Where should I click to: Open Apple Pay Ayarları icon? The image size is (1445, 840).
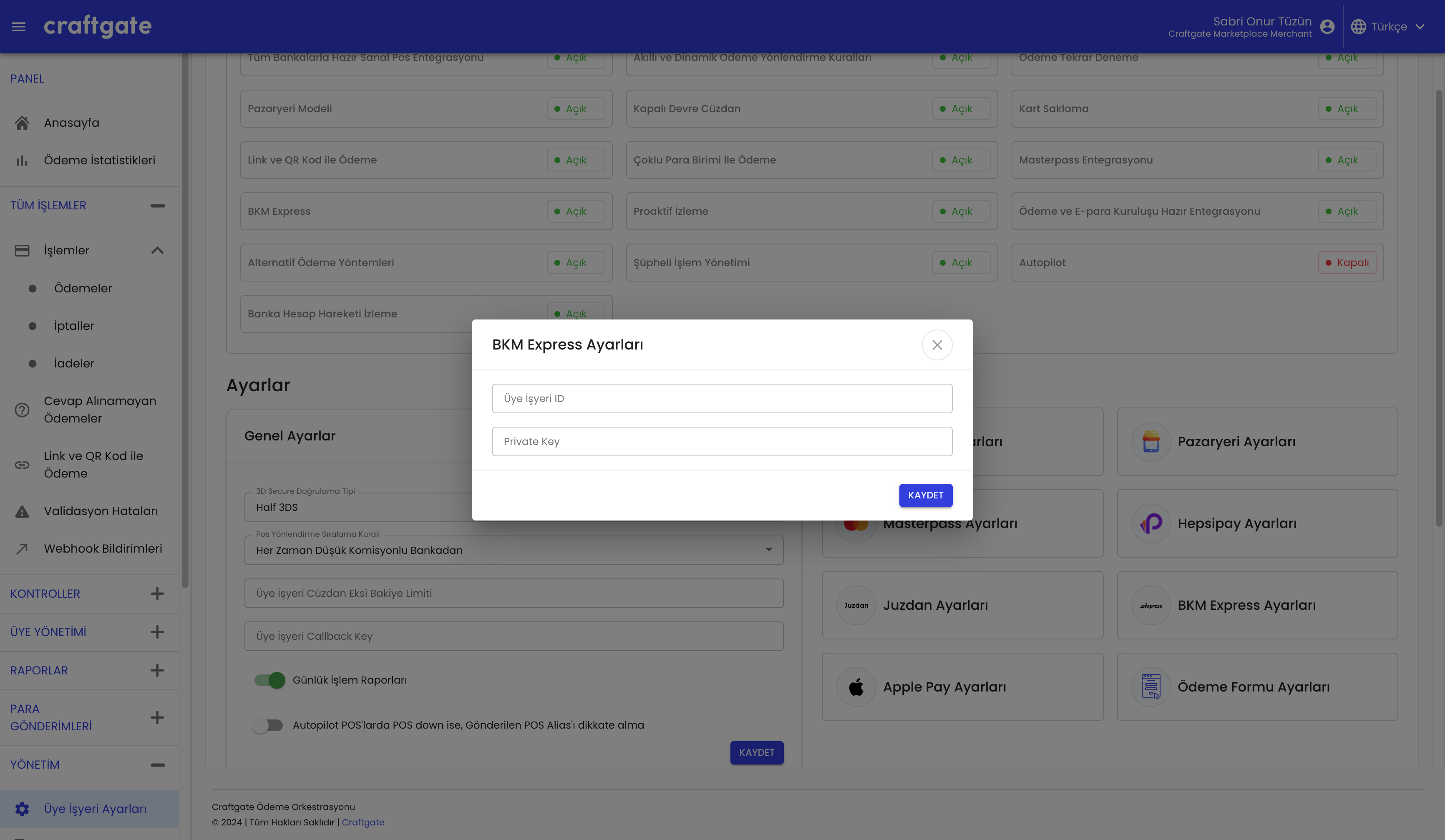(x=855, y=687)
